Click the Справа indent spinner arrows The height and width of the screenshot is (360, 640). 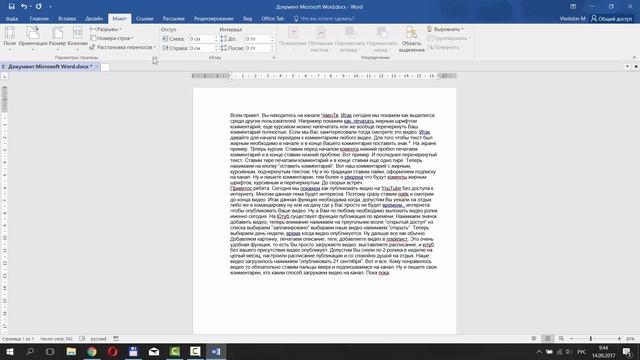tap(216, 48)
